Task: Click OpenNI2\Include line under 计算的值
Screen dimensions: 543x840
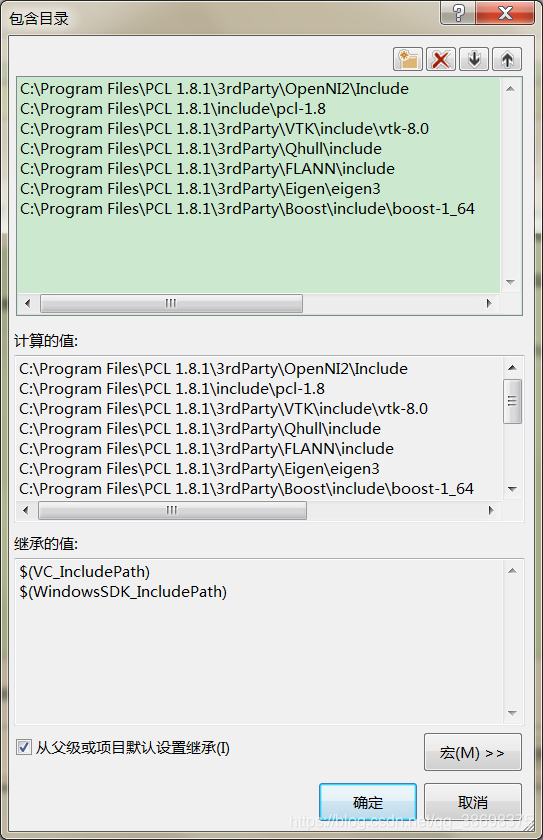Action: (x=213, y=369)
